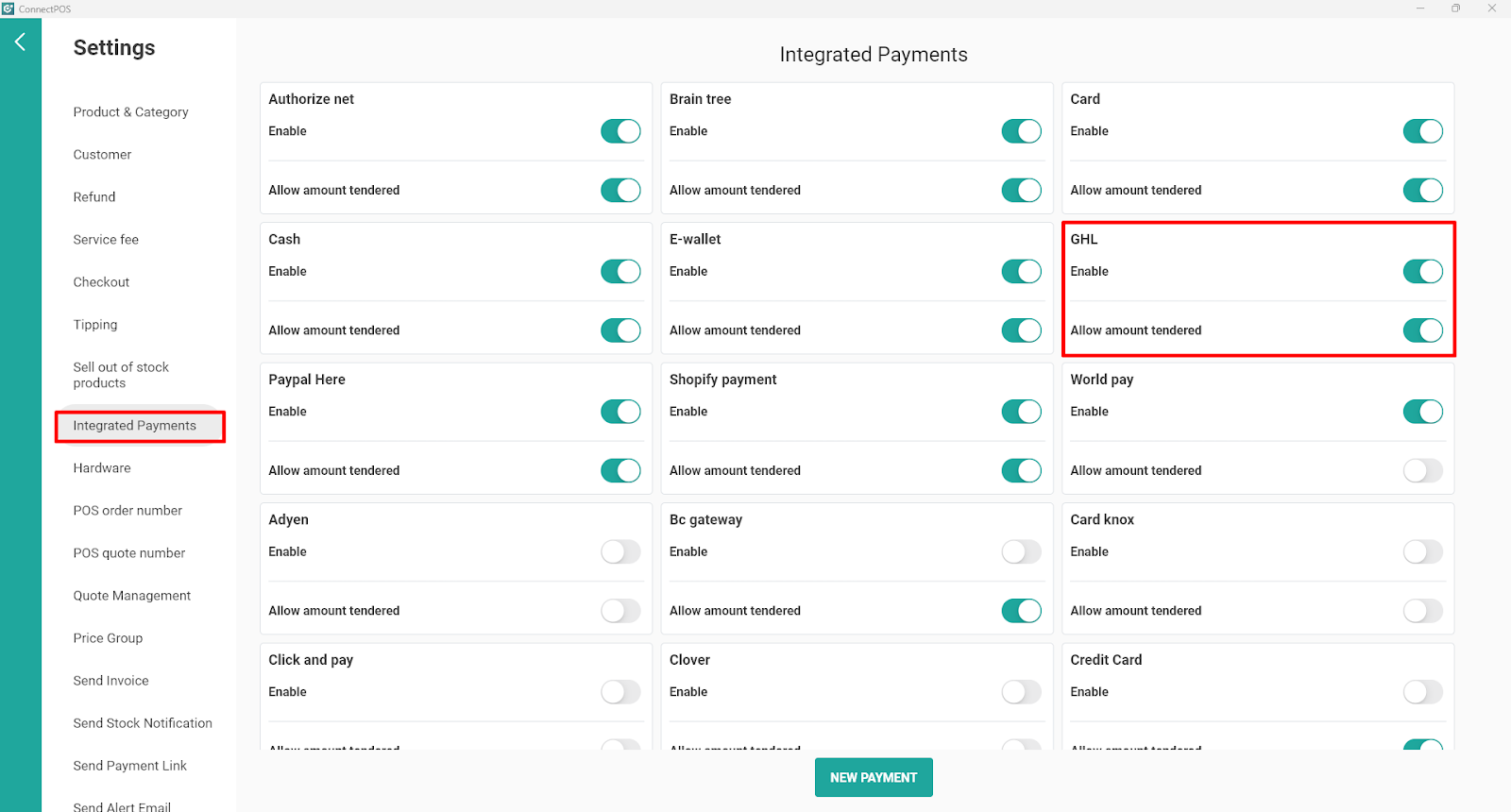
Task: Toggle Allow amount tendered for E-wallet
Action: (1022, 330)
